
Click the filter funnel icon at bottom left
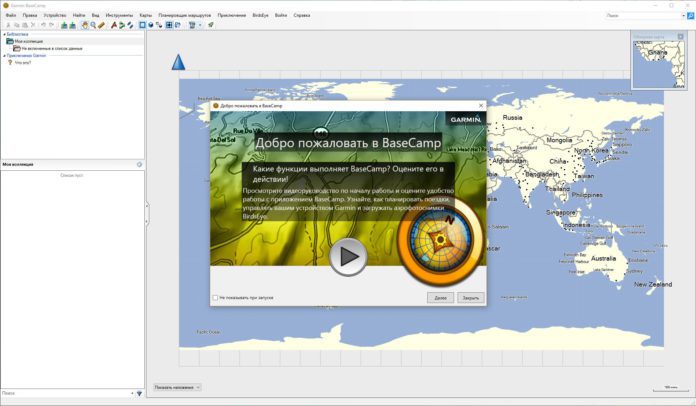click(x=139, y=393)
